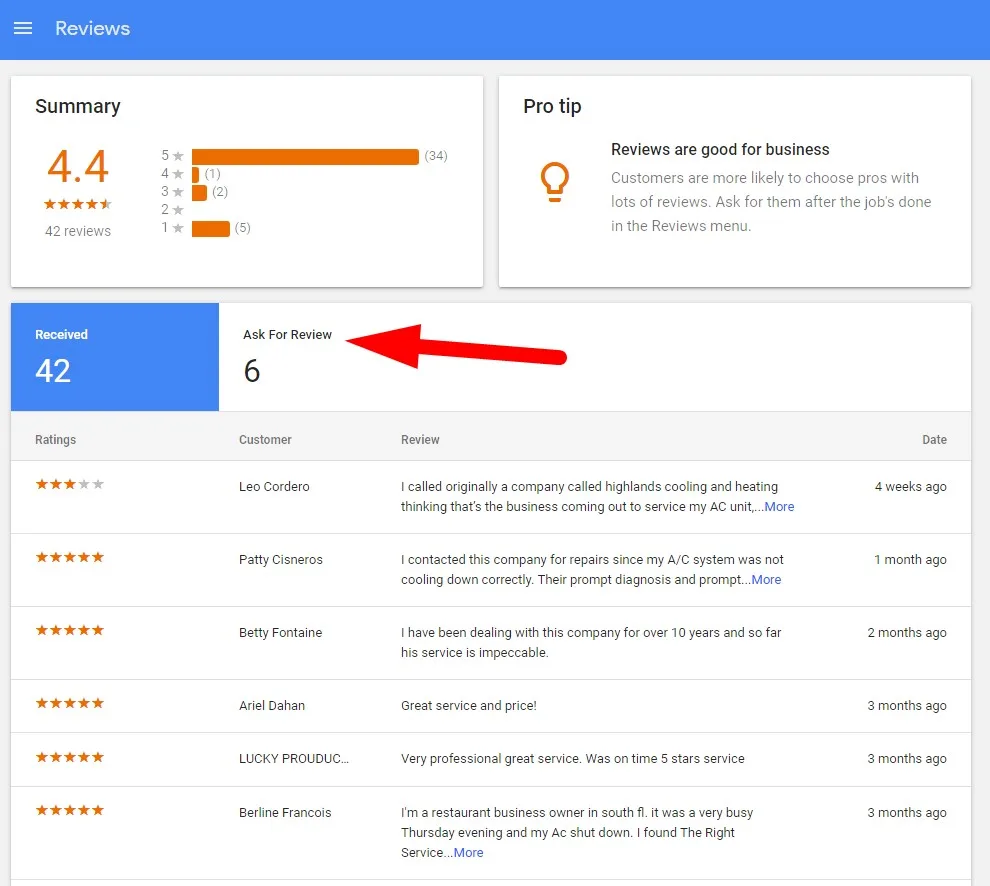Expand Berline Francois's review using More
This screenshot has height=886, width=990.
tap(468, 852)
